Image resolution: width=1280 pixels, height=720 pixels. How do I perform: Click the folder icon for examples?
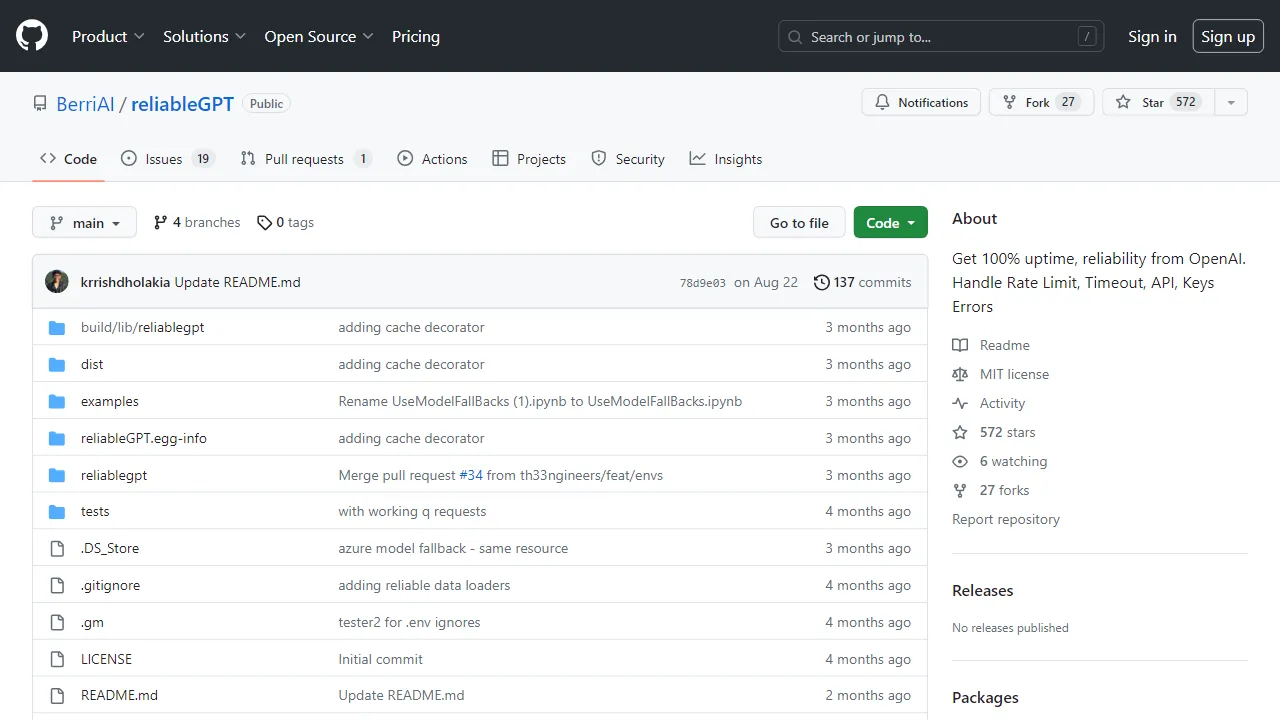pyautogui.click(x=57, y=401)
